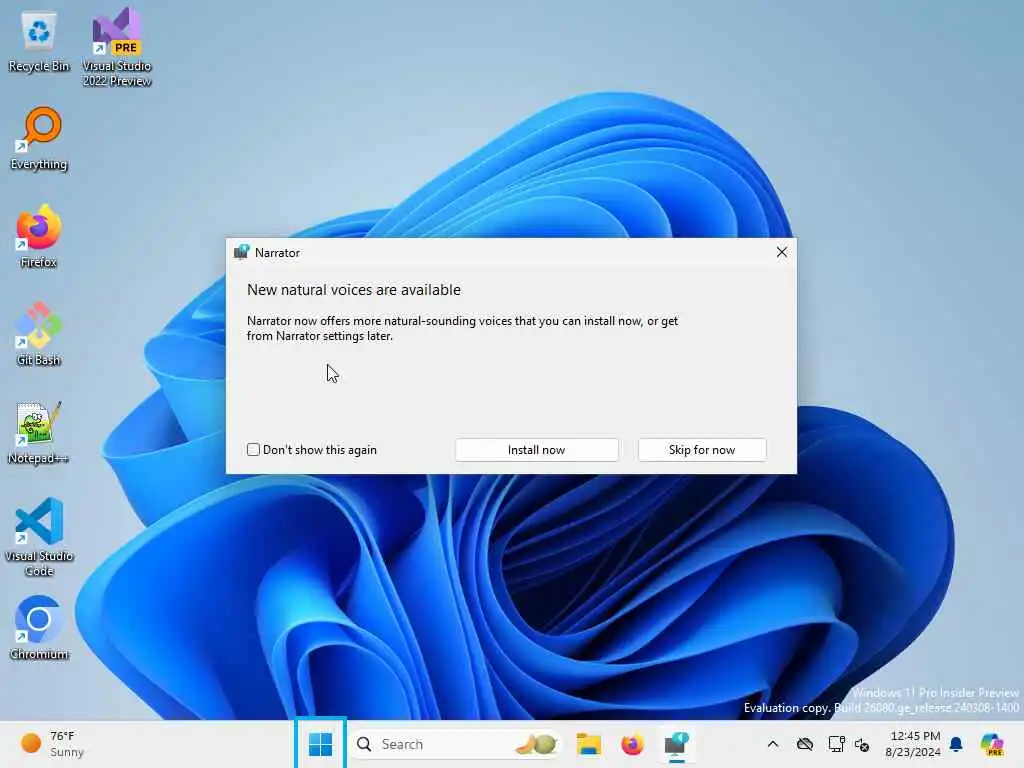Show hidden system tray icons

click(x=773, y=744)
